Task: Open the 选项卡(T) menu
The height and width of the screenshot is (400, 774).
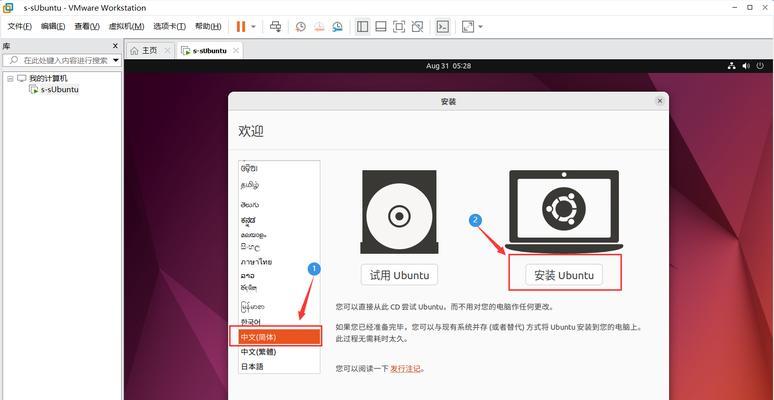Action: click(x=169, y=27)
